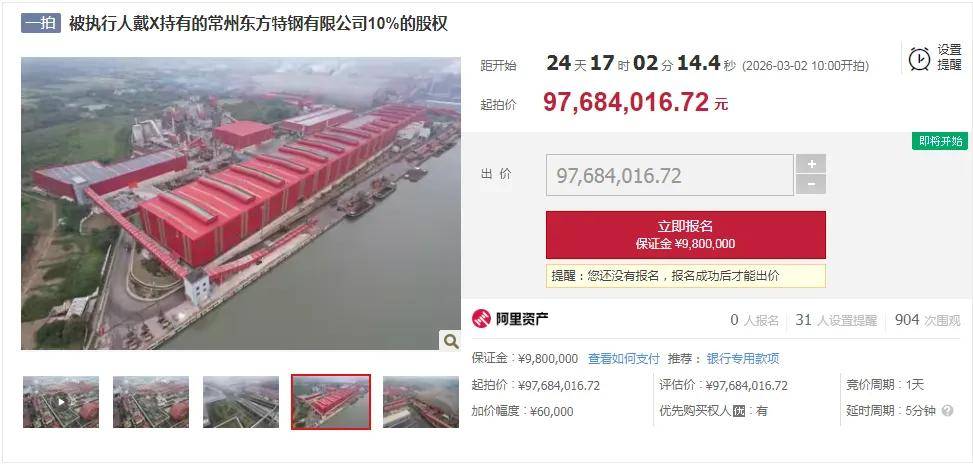The height and width of the screenshot is (466, 973).
Task: Select the fifth partially visible thumbnail
Action: point(421,401)
